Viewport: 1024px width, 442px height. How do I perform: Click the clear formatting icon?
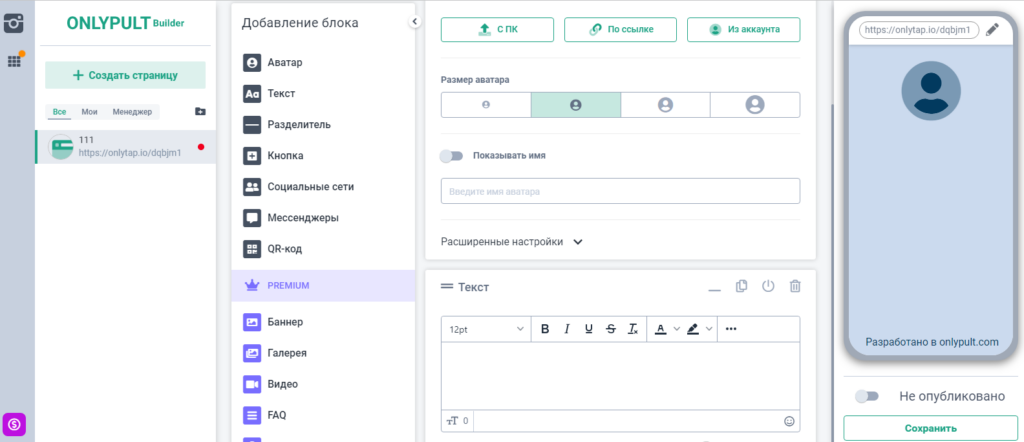[632, 329]
